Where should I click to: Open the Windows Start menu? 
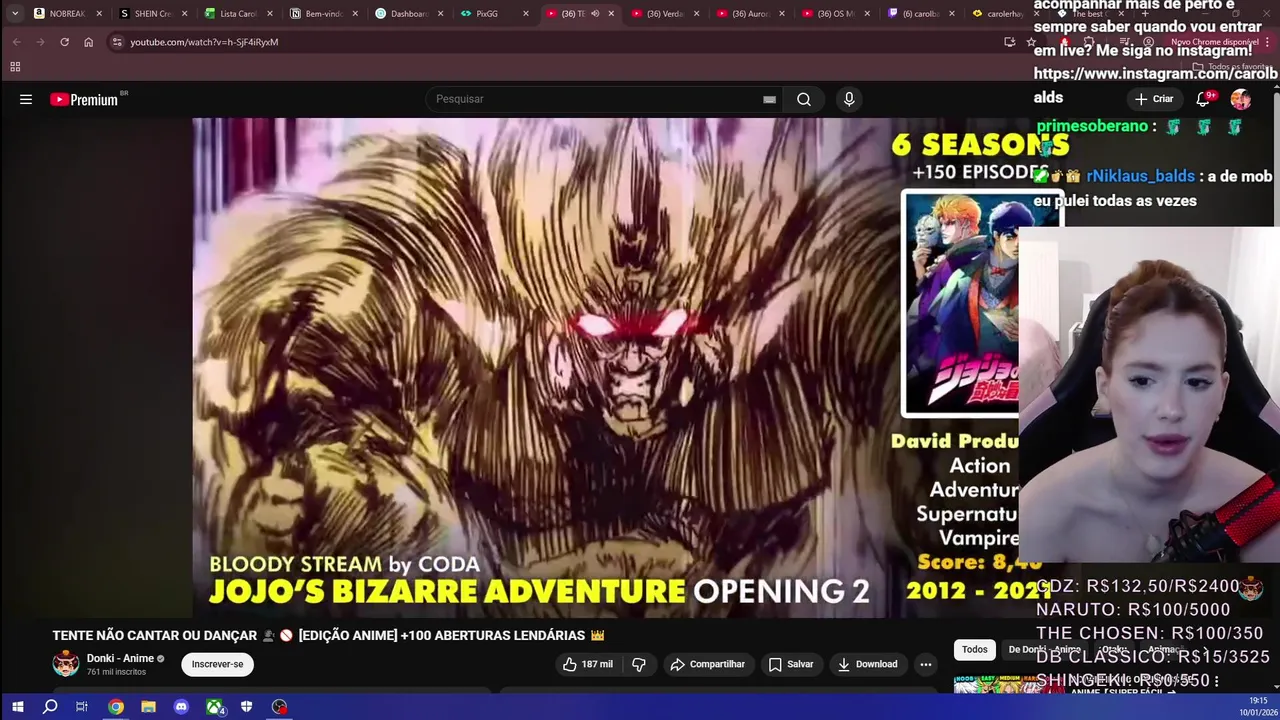coord(17,707)
